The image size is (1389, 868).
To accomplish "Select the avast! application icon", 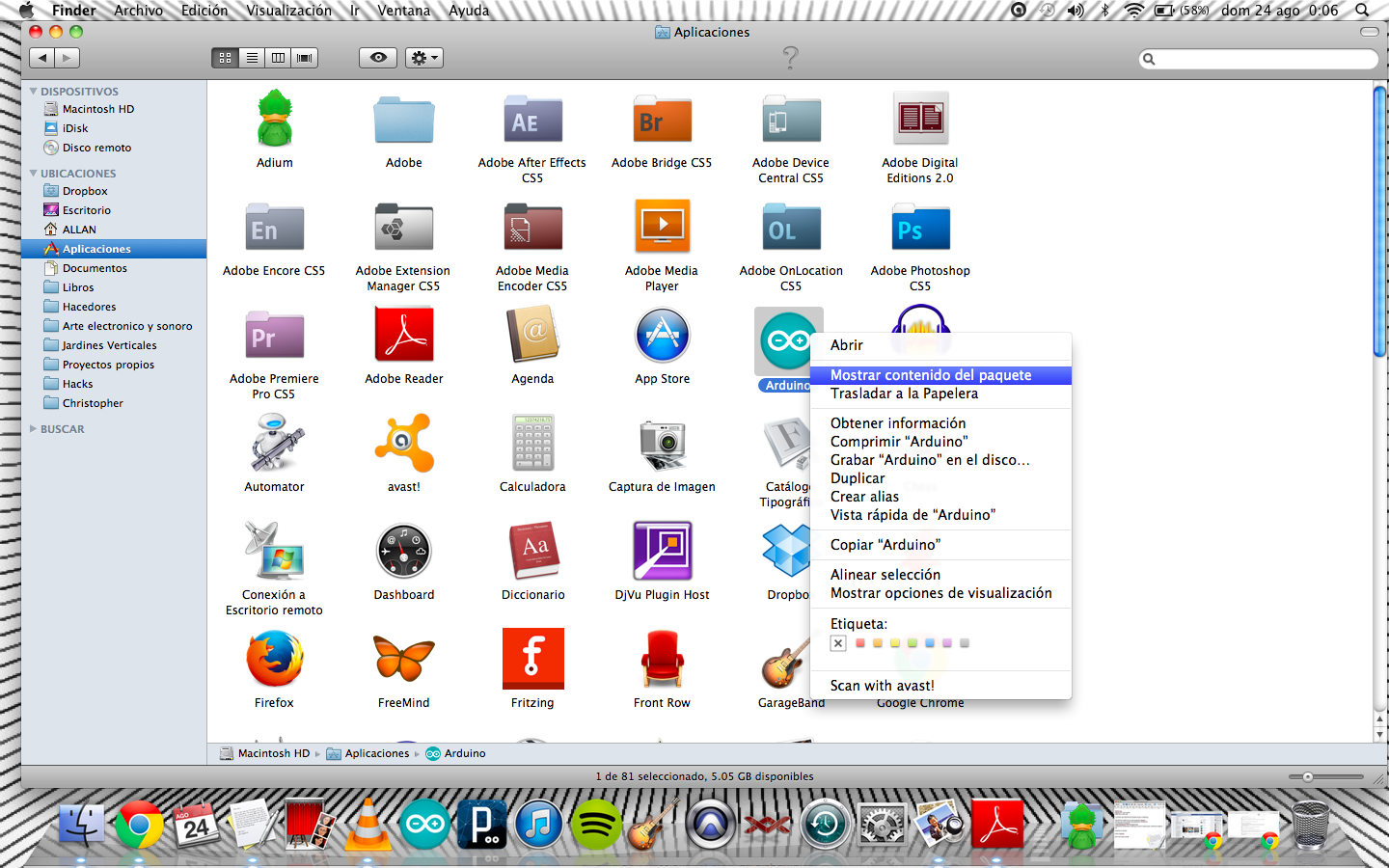I will (x=404, y=443).
